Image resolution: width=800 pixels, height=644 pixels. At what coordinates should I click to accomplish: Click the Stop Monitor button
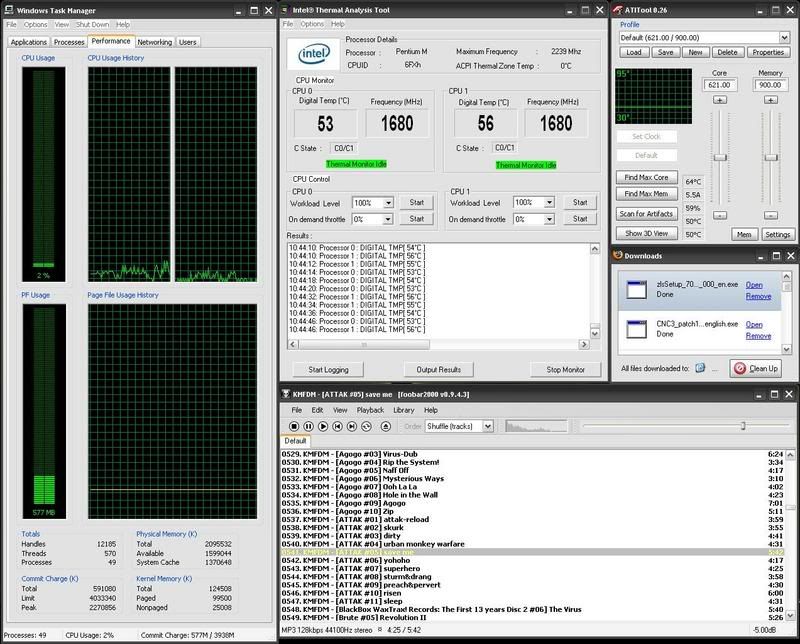pos(565,369)
